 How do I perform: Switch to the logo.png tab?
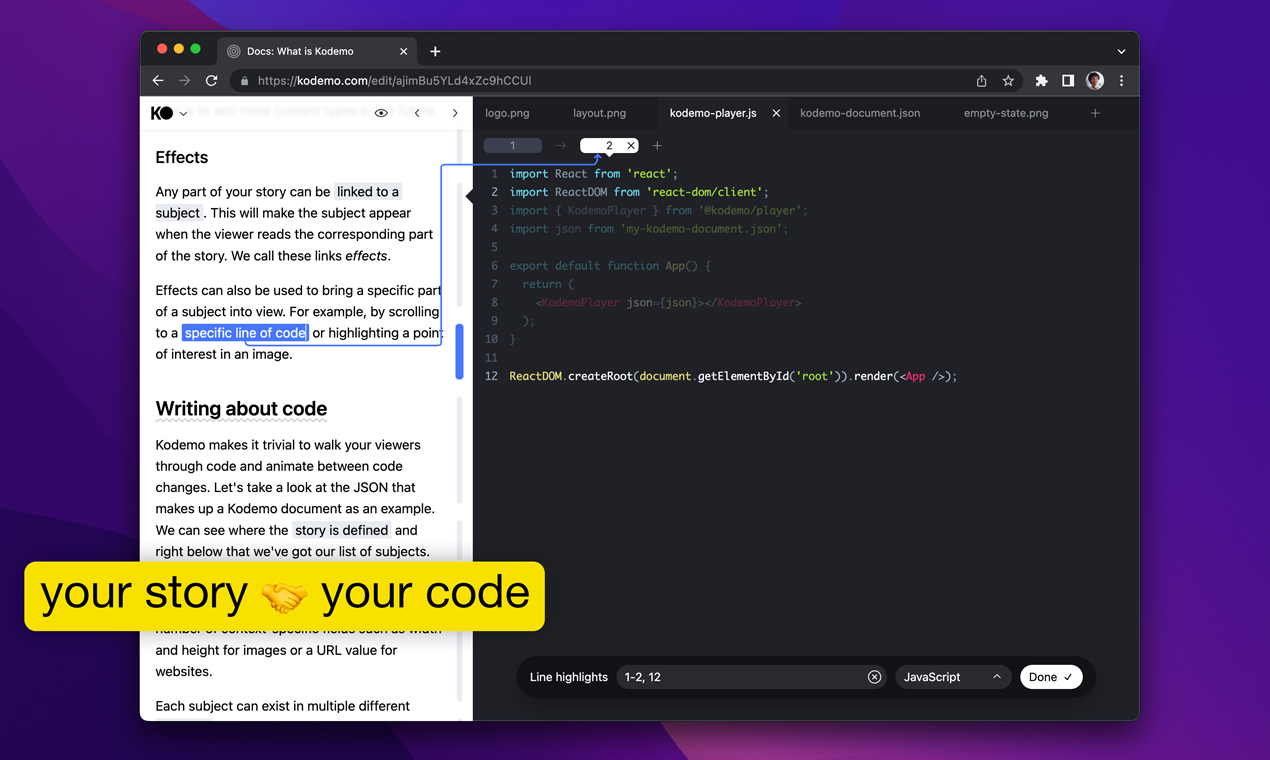pos(508,113)
